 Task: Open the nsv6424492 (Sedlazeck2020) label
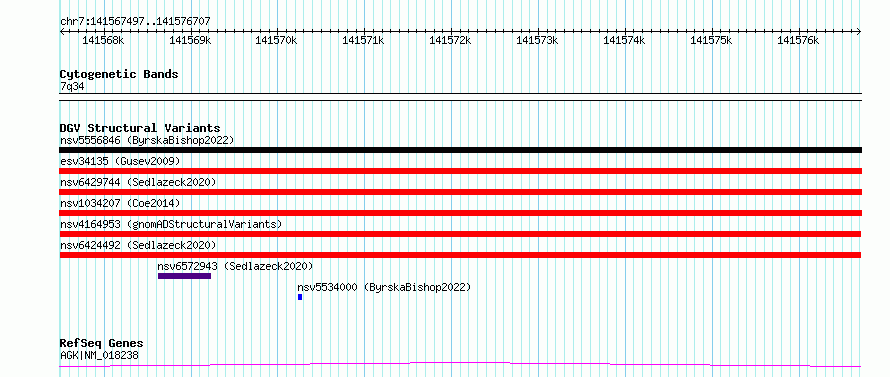tap(138, 245)
